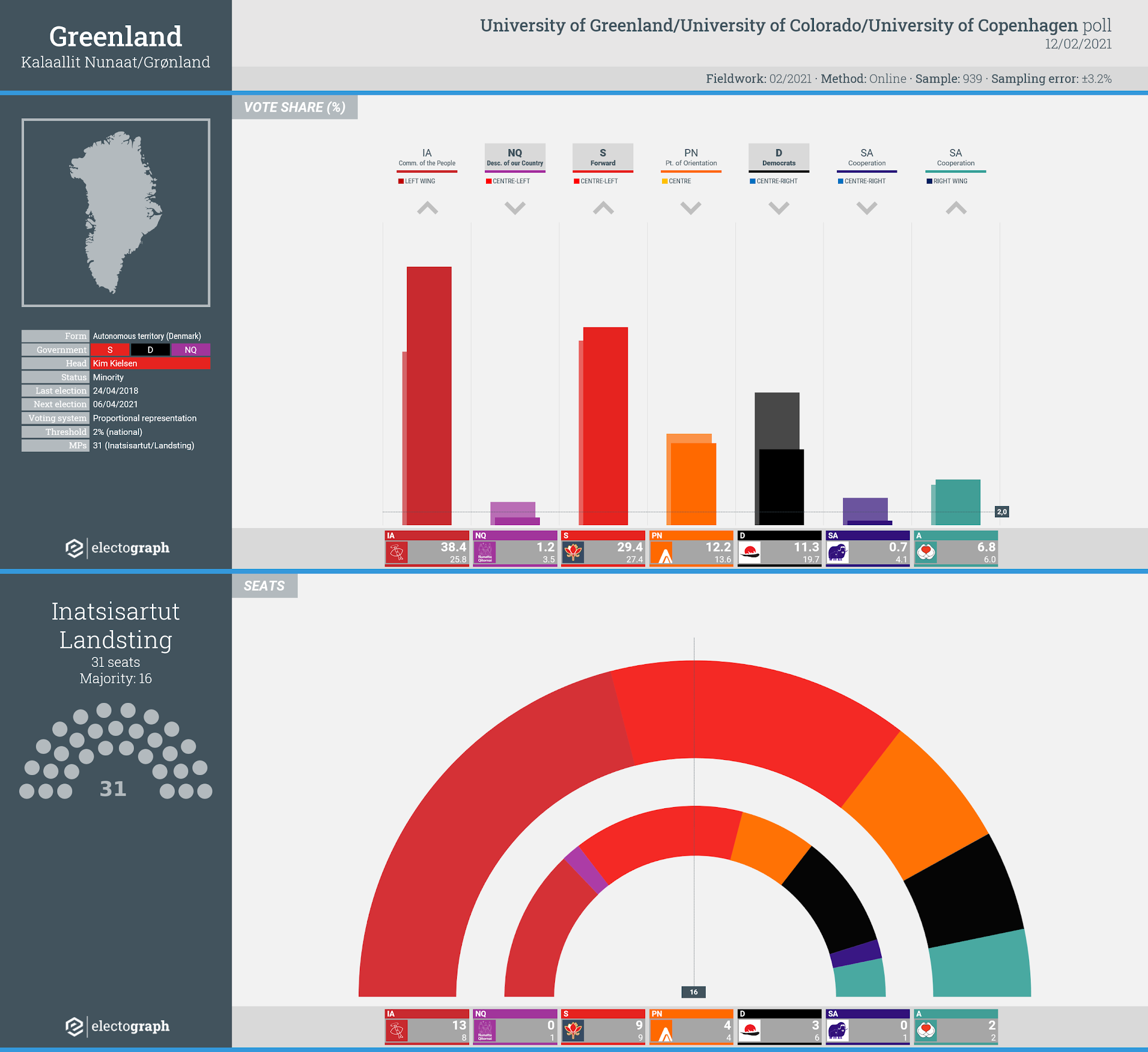The width and height of the screenshot is (1148, 1052).
Task: Select the SEATS tab label
Action: coord(264,586)
